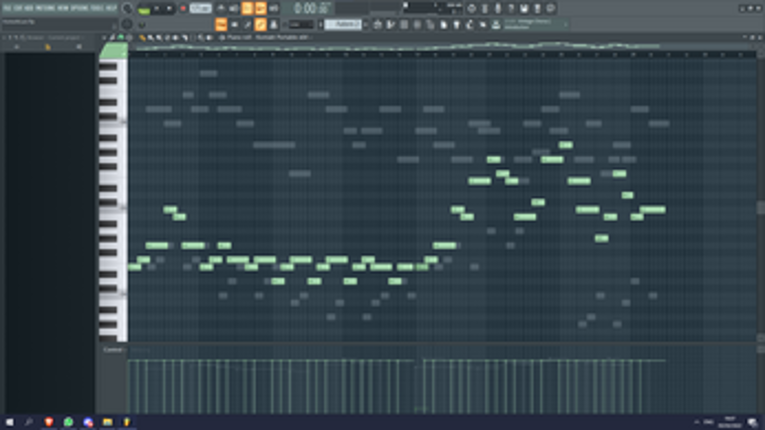The image size is (765, 430).
Task: Open the Pattern selector dropdown
Action: pos(343,24)
